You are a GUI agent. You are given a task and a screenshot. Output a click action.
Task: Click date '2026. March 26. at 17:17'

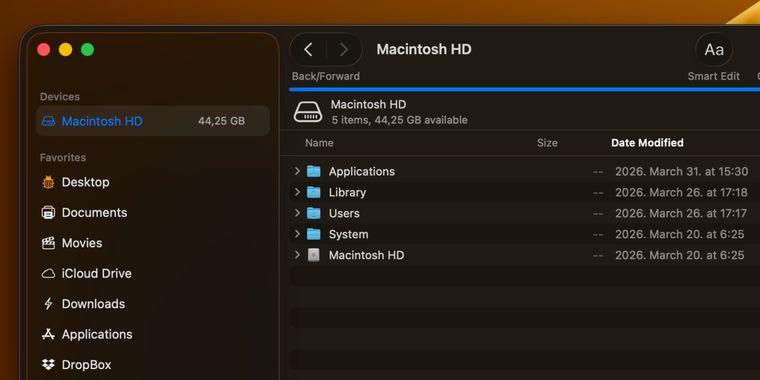point(681,213)
